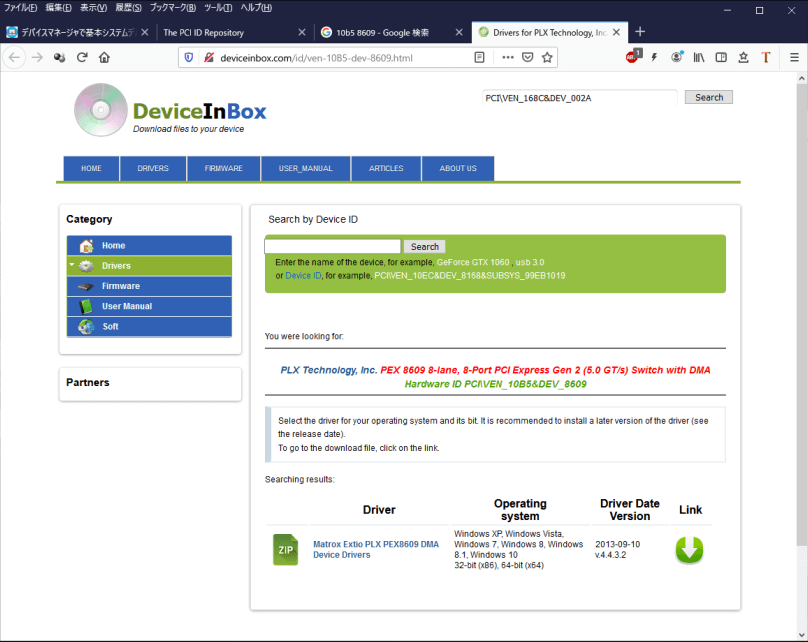Follow the GeForce GTX 1060 example link
The height and width of the screenshot is (642, 808).
pos(473,262)
